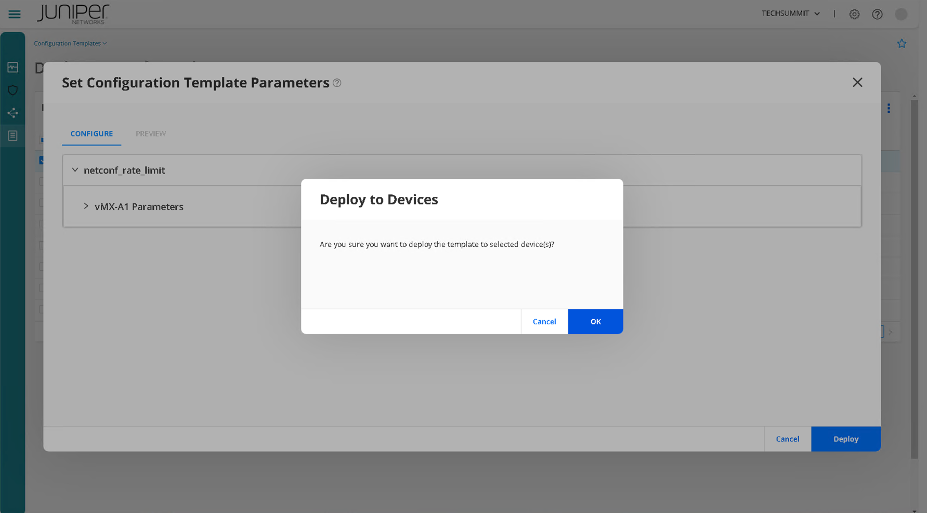Open the hamburger main menu
This screenshot has height=514, width=928.
[x=15, y=14]
